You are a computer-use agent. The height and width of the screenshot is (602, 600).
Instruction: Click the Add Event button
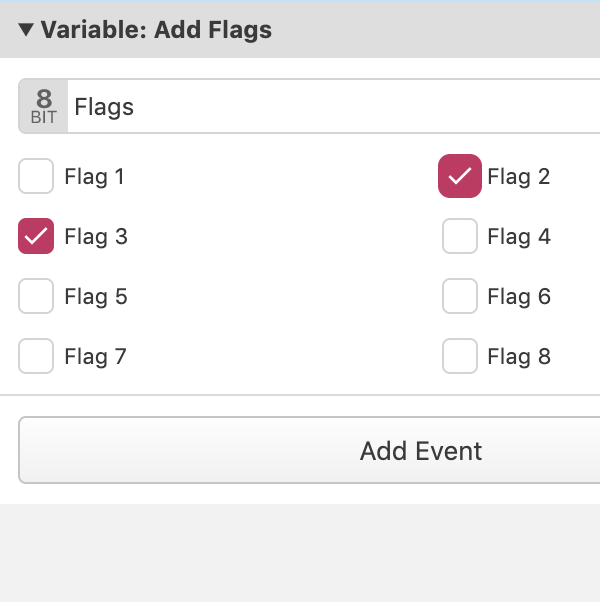(x=309, y=450)
